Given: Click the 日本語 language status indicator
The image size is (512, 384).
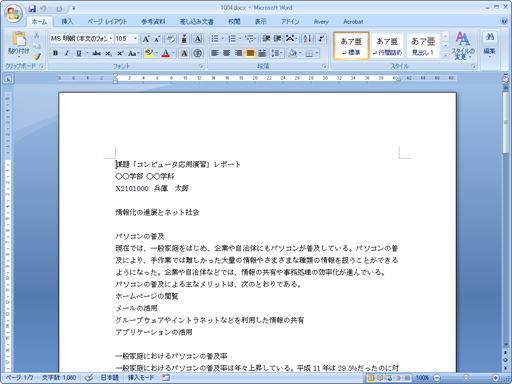Looking at the screenshot, I should (x=110, y=378).
